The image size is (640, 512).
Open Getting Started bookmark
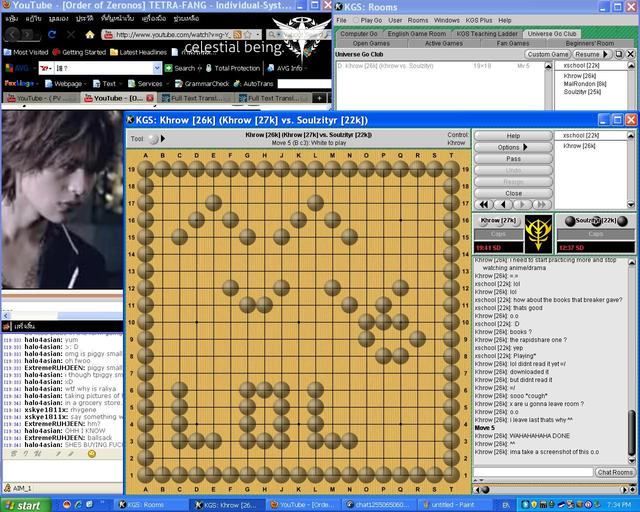click(x=79, y=52)
